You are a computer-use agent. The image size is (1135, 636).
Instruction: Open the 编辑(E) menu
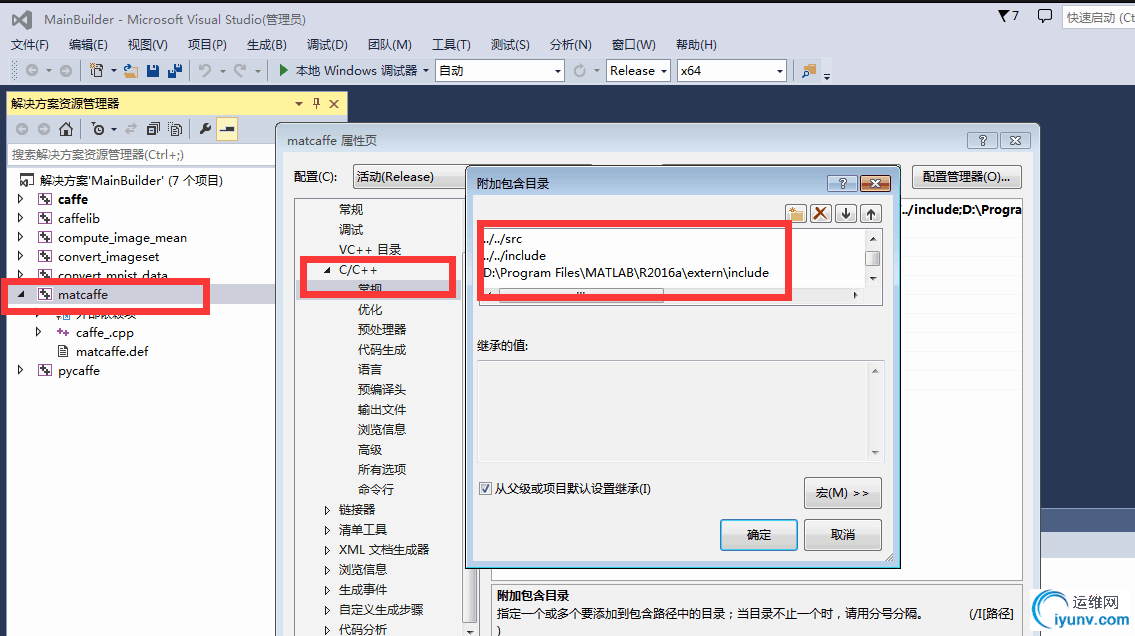click(x=88, y=45)
